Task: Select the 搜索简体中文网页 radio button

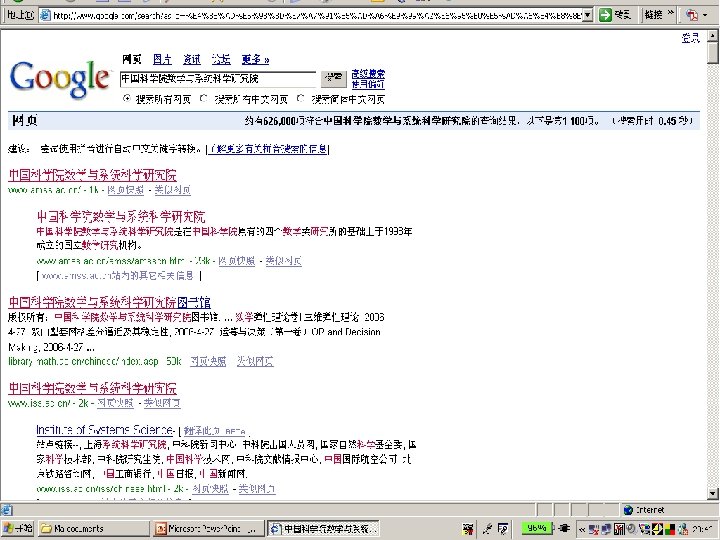Action: [300, 98]
